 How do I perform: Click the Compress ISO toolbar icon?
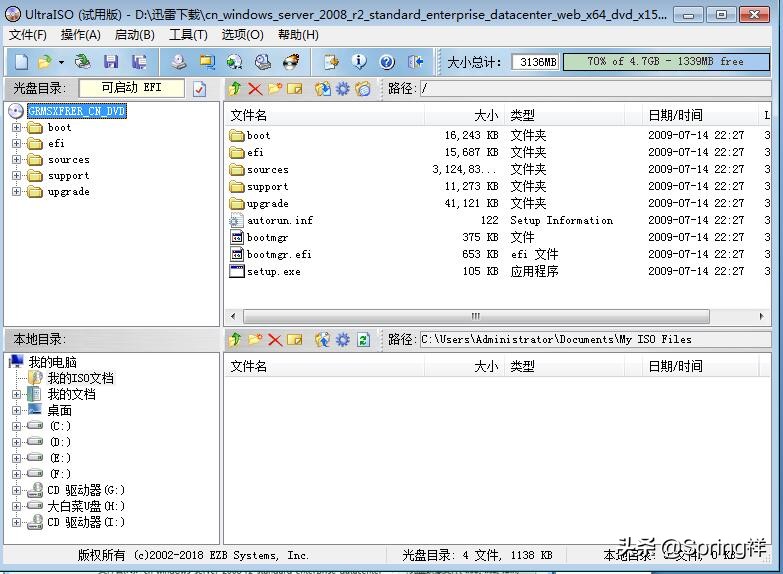[x=207, y=62]
